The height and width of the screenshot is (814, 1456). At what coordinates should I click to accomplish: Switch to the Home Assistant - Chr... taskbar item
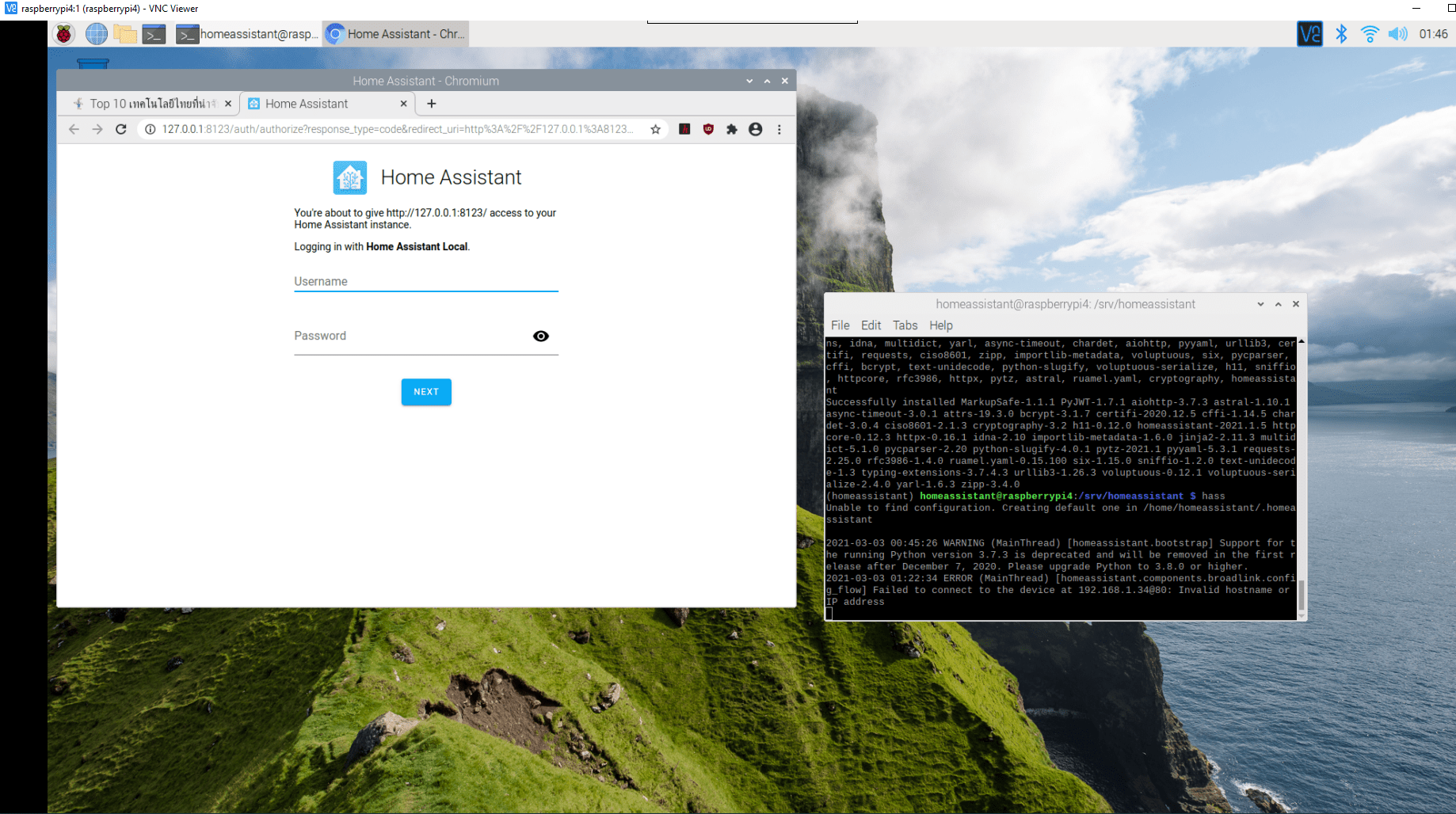tap(396, 34)
